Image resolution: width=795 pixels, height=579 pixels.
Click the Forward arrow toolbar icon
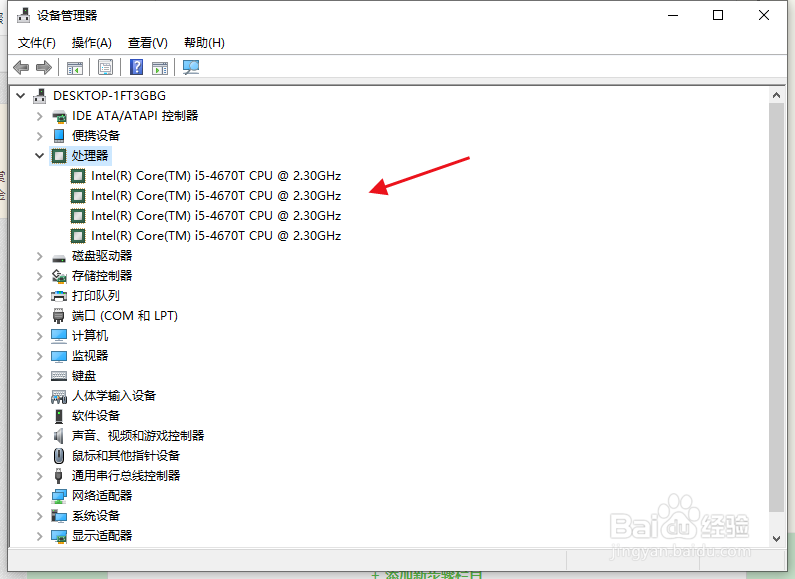tap(44, 67)
